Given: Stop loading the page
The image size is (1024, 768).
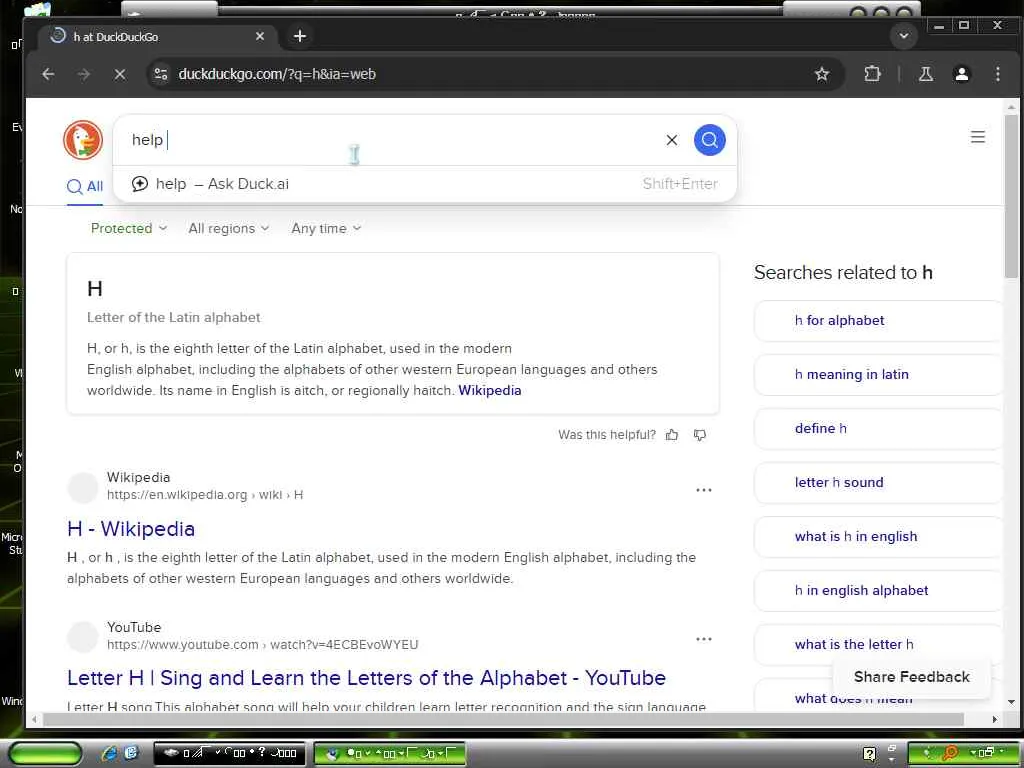Looking at the screenshot, I should 120,74.
